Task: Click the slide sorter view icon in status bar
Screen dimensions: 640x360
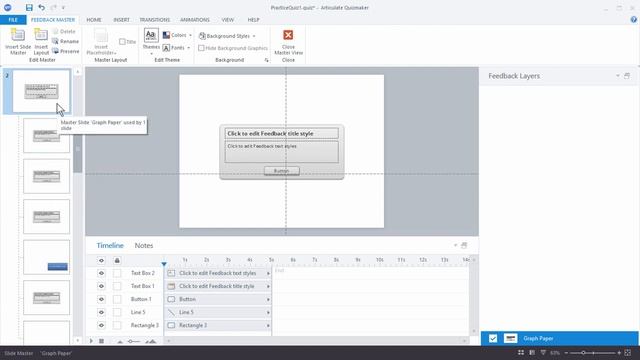Action: click(521, 353)
